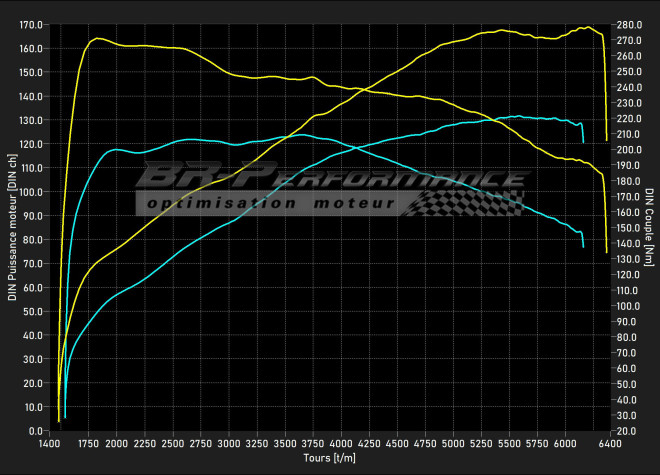Click the yellow torque curve peak near 1800 rpm
Image resolution: width=660 pixels, height=475 pixels.
(x=97, y=38)
